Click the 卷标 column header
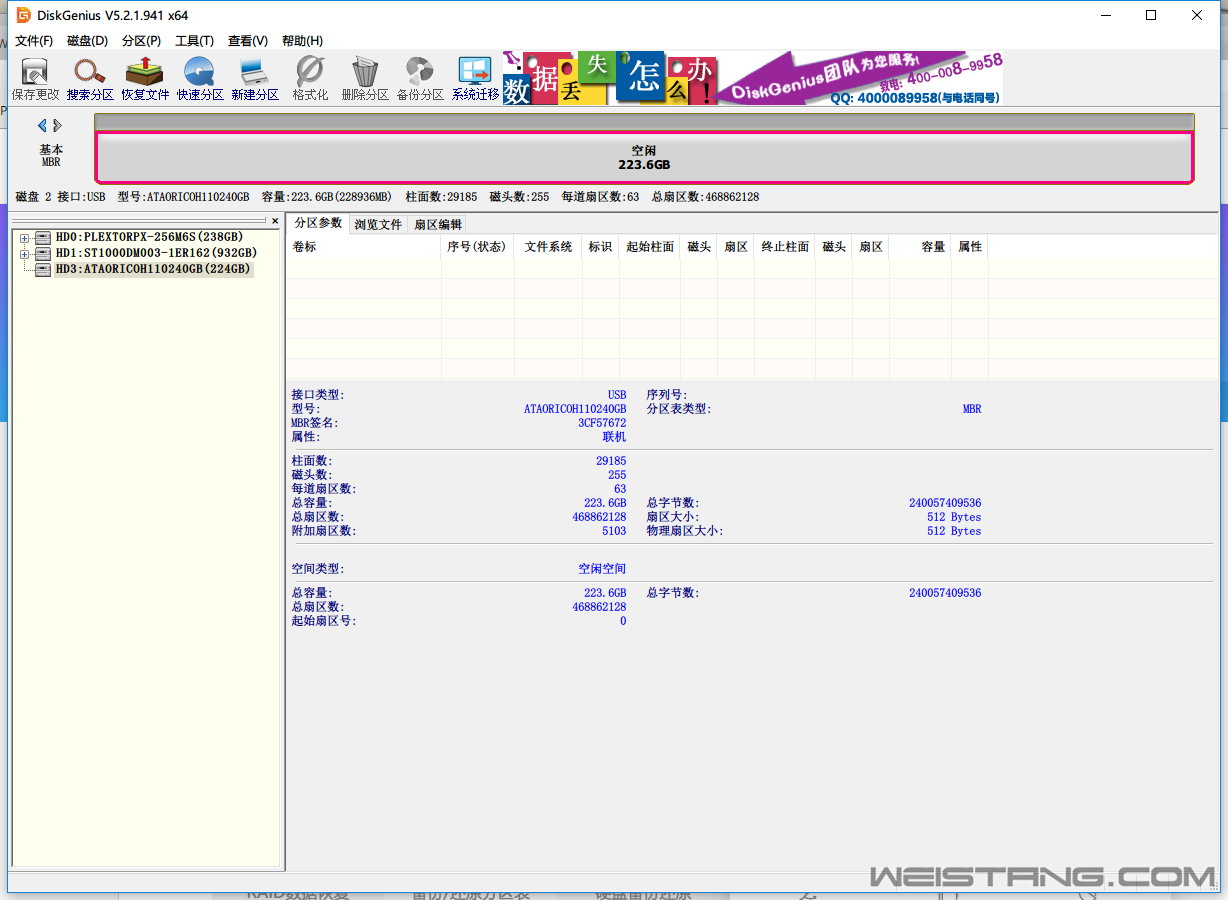The height and width of the screenshot is (900, 1228). pyautogui.click(x=364, y=247)
